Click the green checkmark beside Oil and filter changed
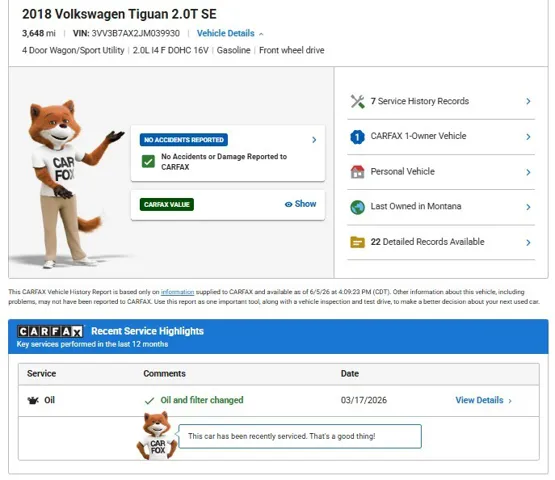This screenshot has height=480, width=555. pos(149,401)
